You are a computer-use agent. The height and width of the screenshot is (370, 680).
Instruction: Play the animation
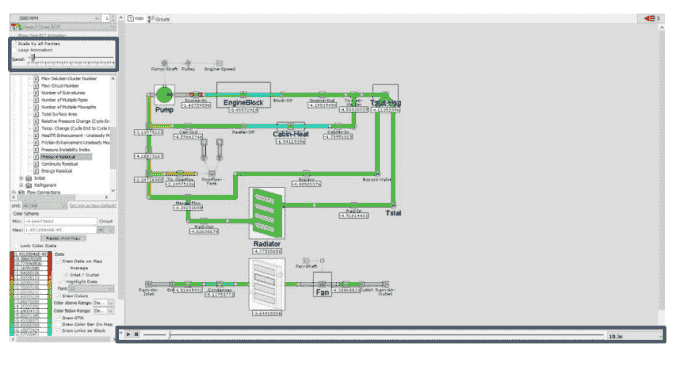click(128, 334)
